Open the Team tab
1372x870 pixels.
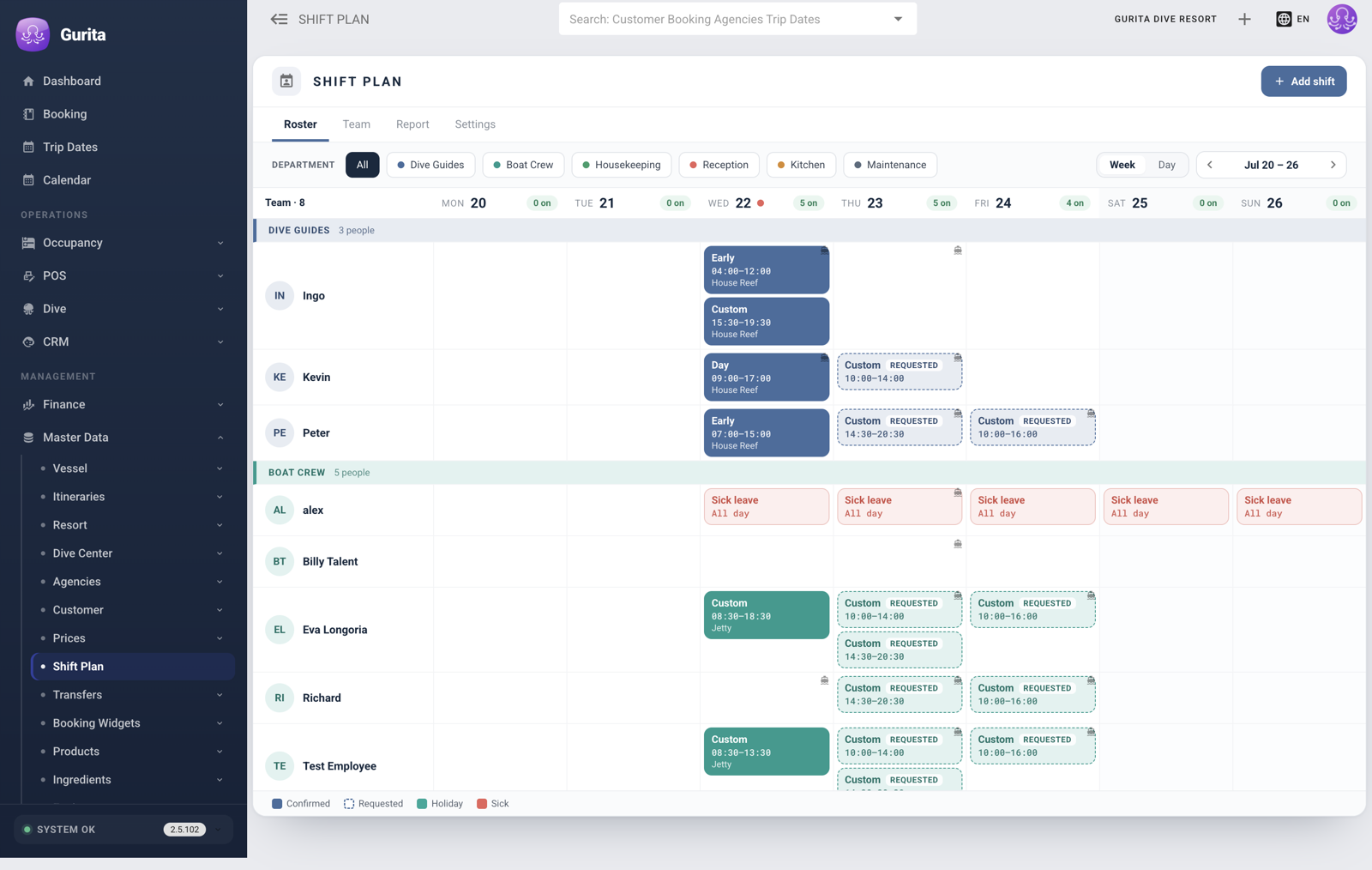[x=357, y=124]
